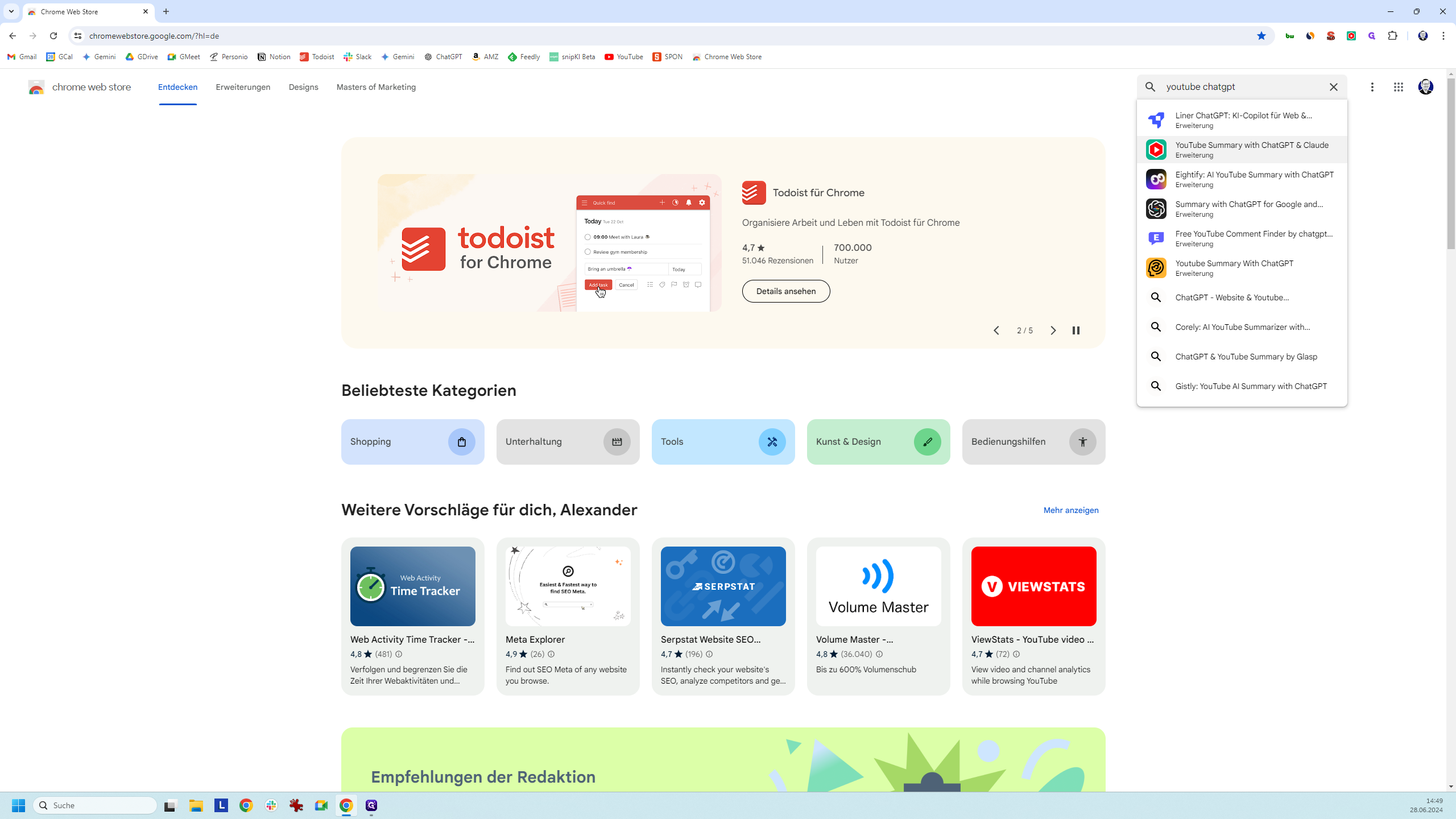Open the Windows Start menu
The image size is (1456, 819).
click(x=18, y=805)
